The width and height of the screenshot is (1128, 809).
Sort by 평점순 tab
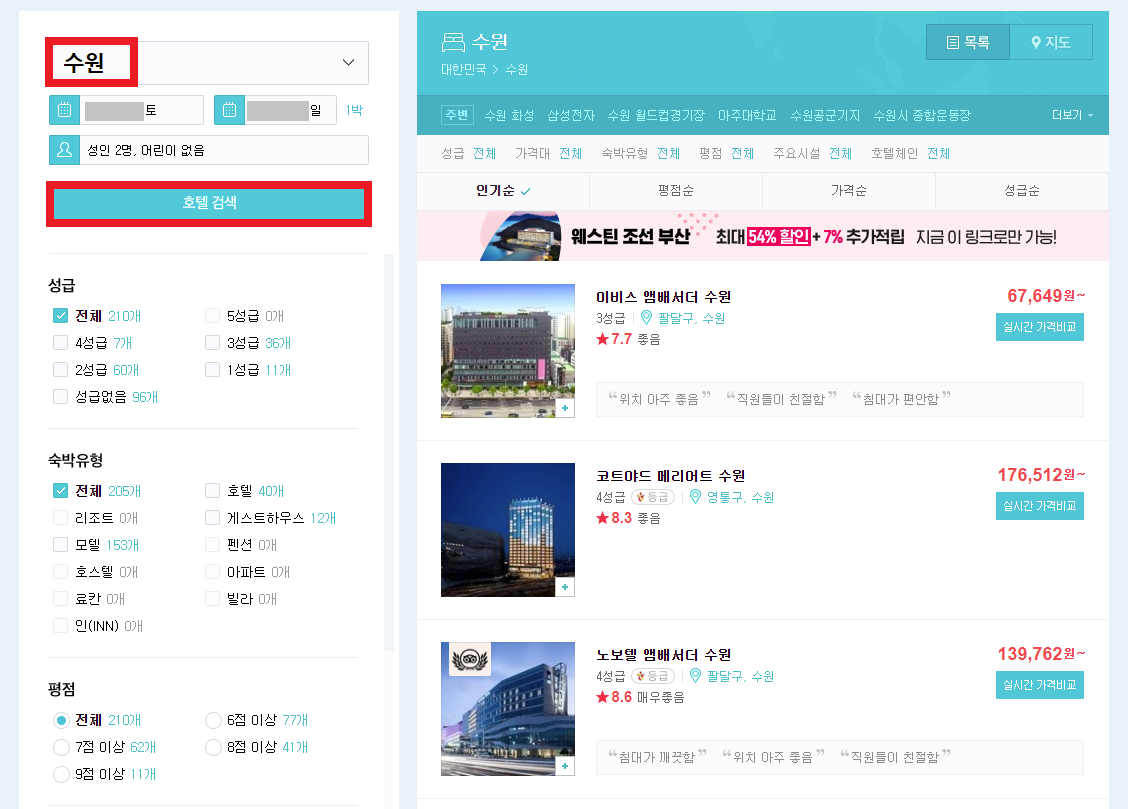click(x=676, y=191)
